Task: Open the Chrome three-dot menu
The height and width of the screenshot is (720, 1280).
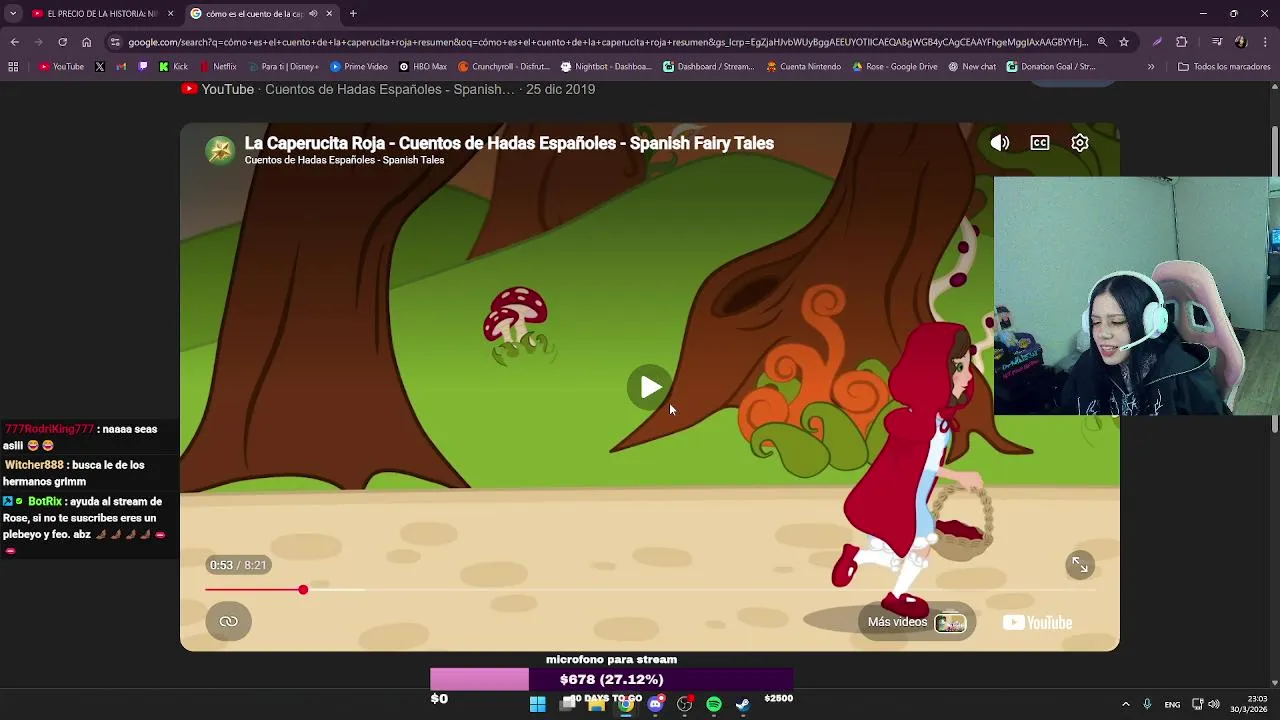Action: [1265, 42]
